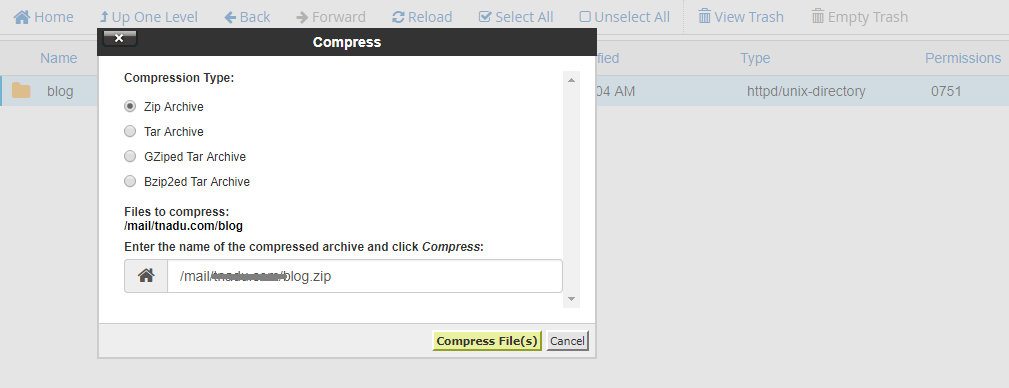
Task: Close the Compress dialog with X
Action: point(120,39)
